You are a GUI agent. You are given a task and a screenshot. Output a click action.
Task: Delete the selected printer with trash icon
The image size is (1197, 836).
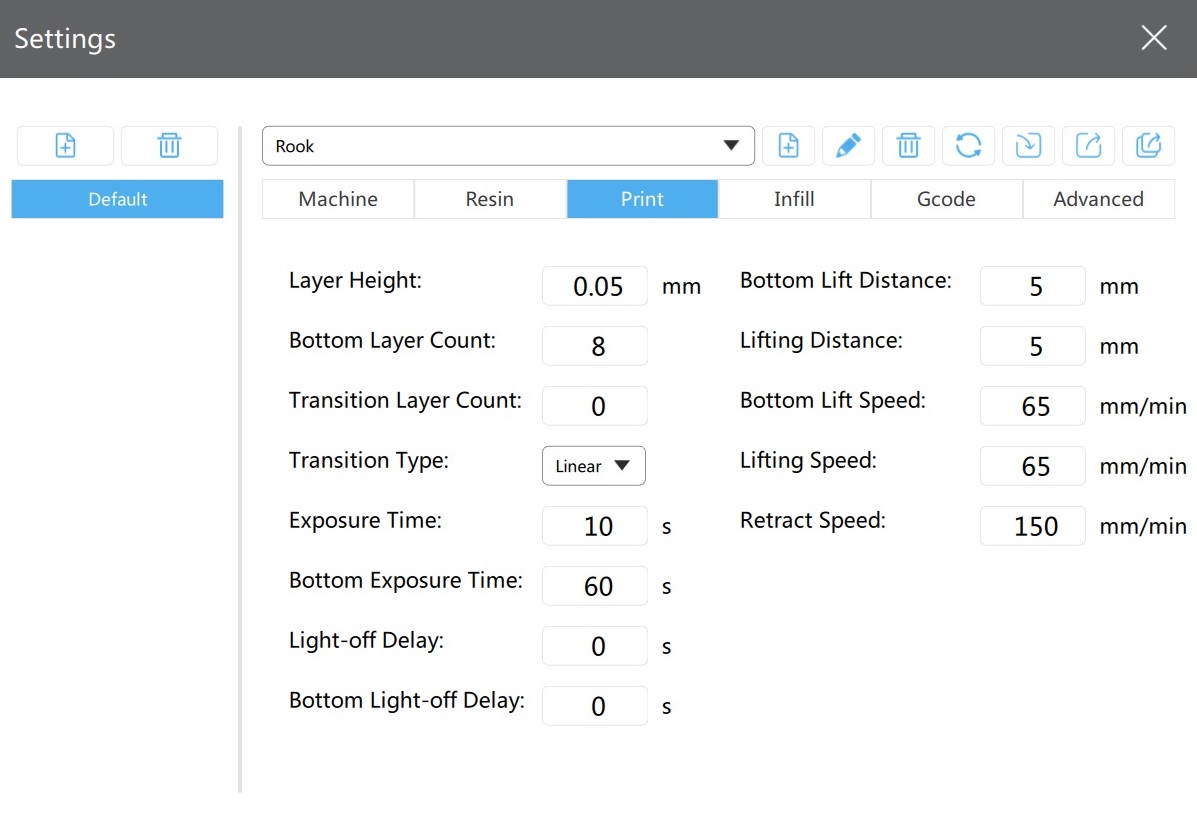click(x=169, y=145)
